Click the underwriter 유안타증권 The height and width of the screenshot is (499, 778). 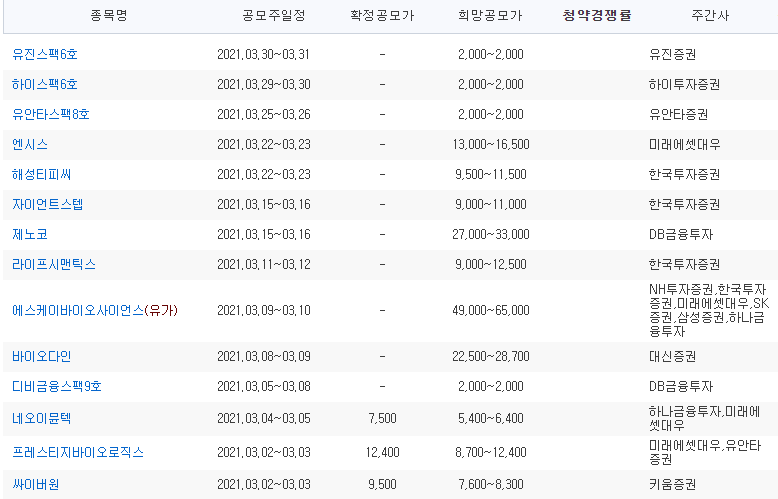click(678, 114)
